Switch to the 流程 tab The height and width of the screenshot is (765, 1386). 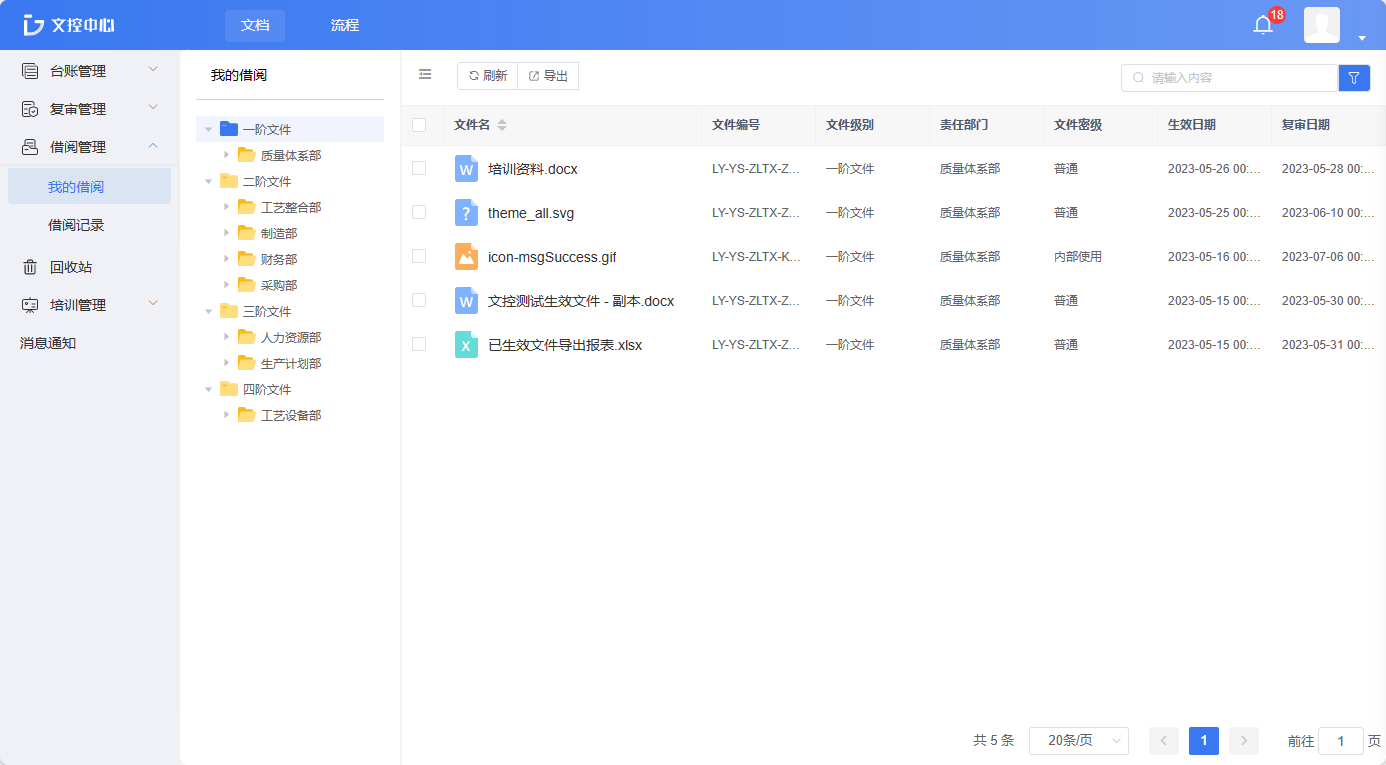[344, 24]
